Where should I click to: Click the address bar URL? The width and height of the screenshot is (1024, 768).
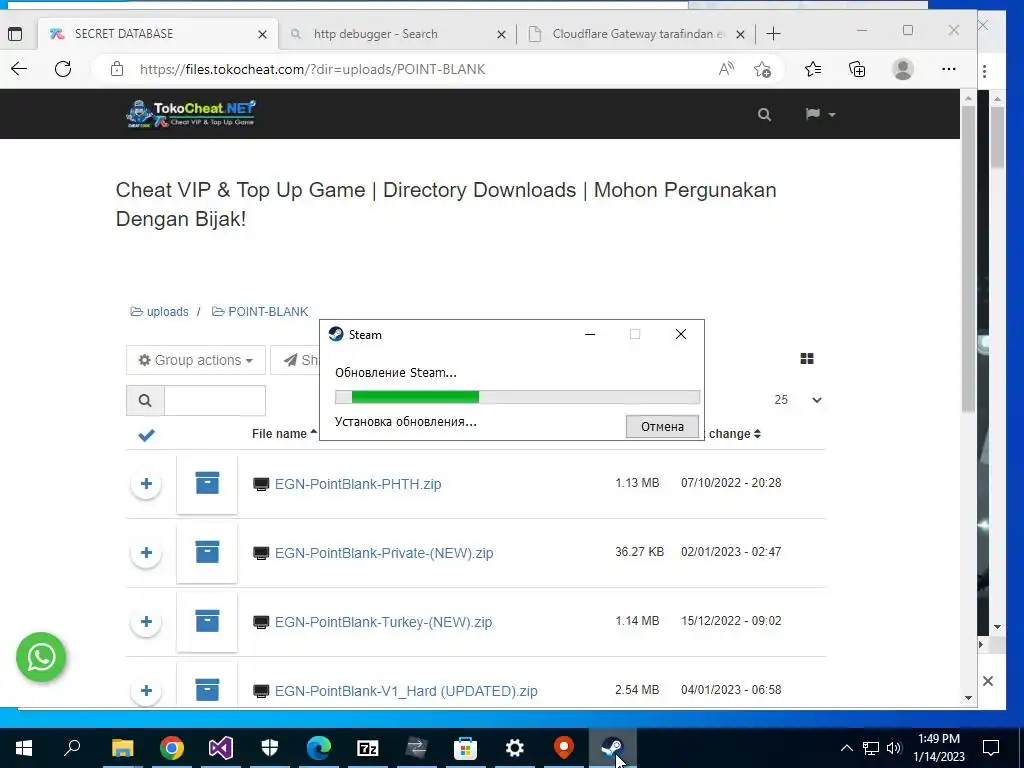(312, 69)
